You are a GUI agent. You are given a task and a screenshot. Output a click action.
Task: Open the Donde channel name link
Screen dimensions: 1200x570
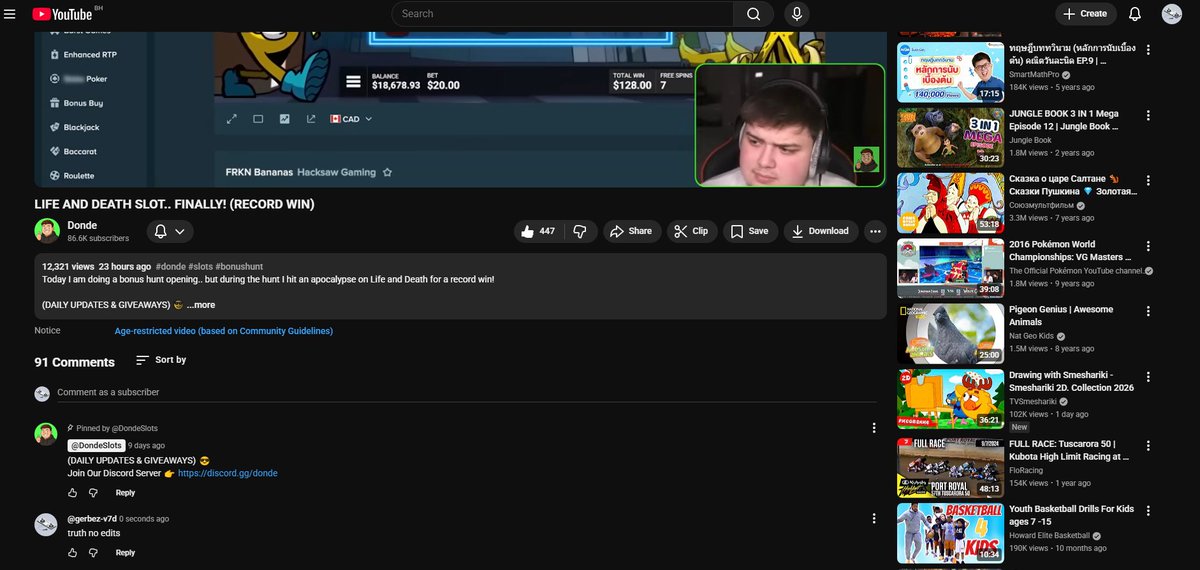tap(82, 225)
